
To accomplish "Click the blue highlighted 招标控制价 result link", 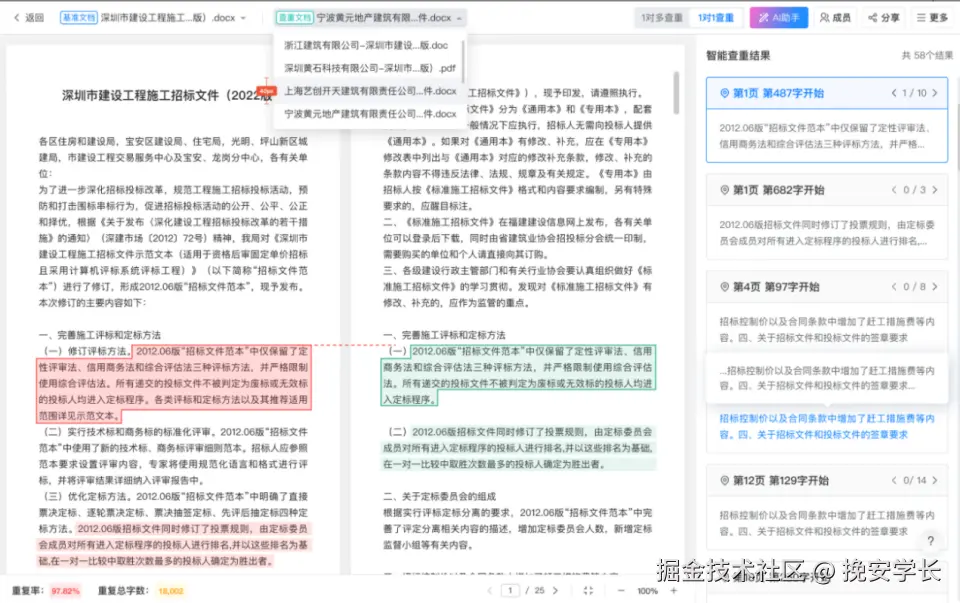I will coord(827,427).
